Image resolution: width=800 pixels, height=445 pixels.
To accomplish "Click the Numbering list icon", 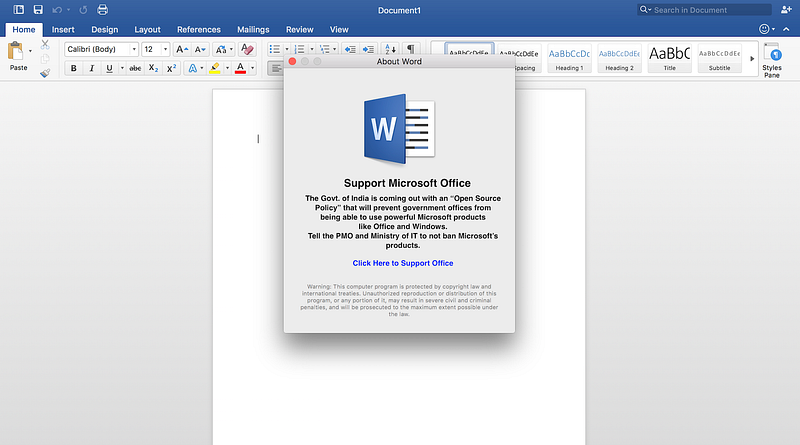I will 299,50.
